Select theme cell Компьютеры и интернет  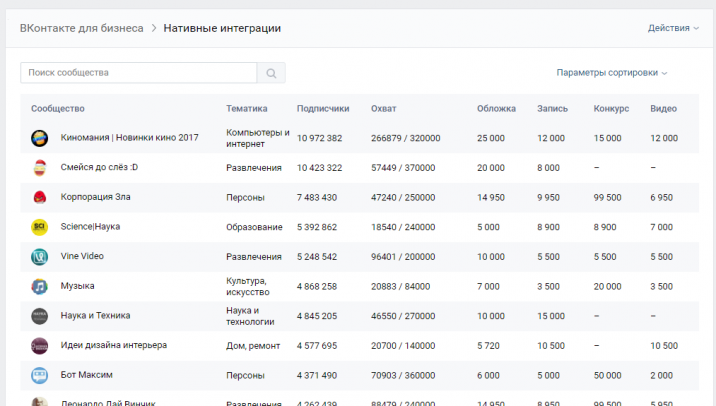tap(258, 138)
